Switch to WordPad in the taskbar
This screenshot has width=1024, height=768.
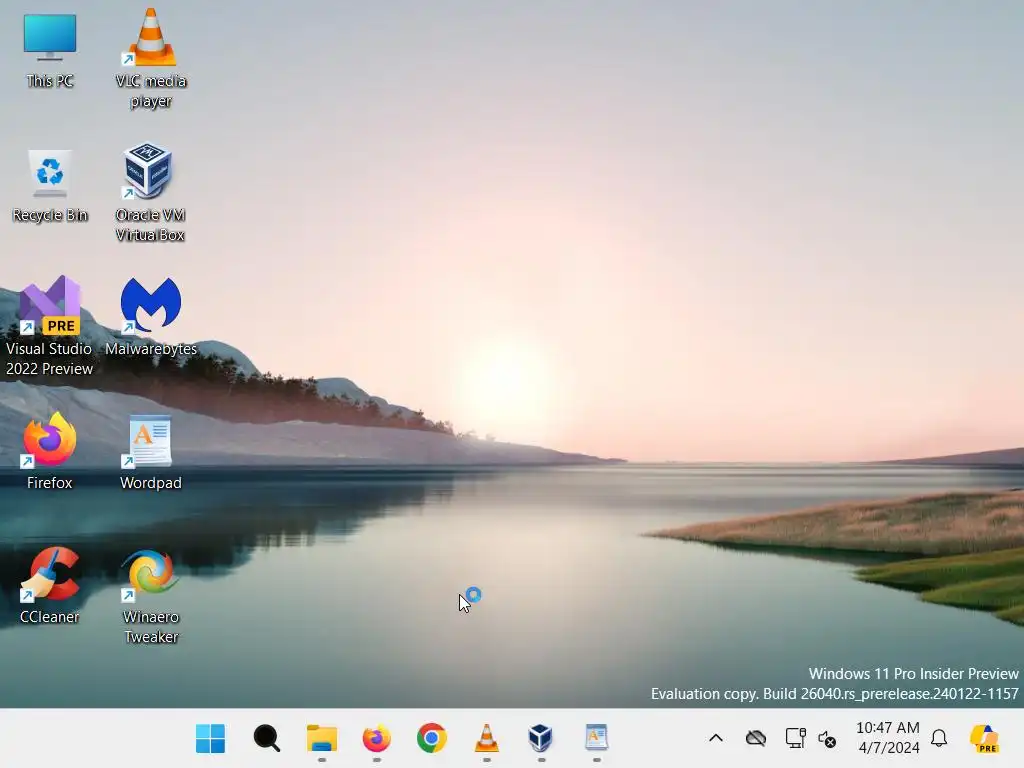(x=596, y=739)
